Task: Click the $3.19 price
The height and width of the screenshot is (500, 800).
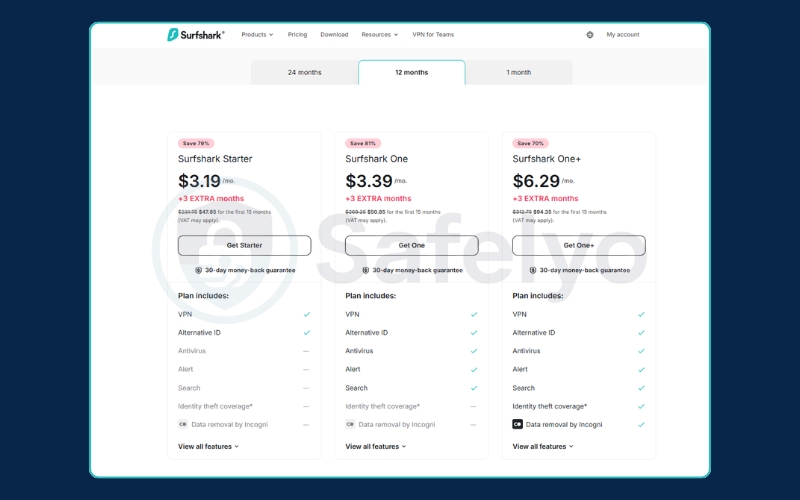Action: 199,181
